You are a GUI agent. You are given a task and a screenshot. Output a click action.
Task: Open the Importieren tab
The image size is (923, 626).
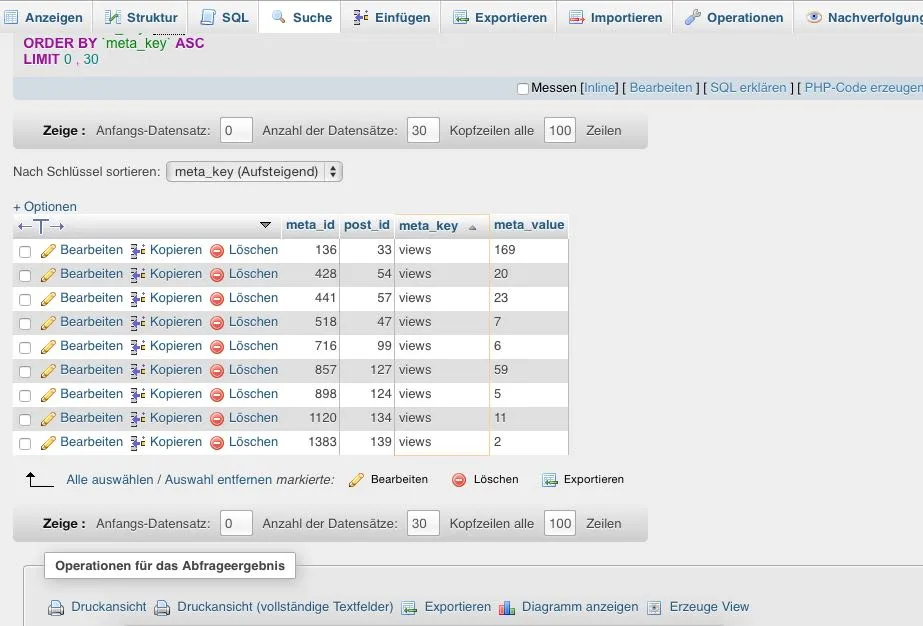(616, 18)
